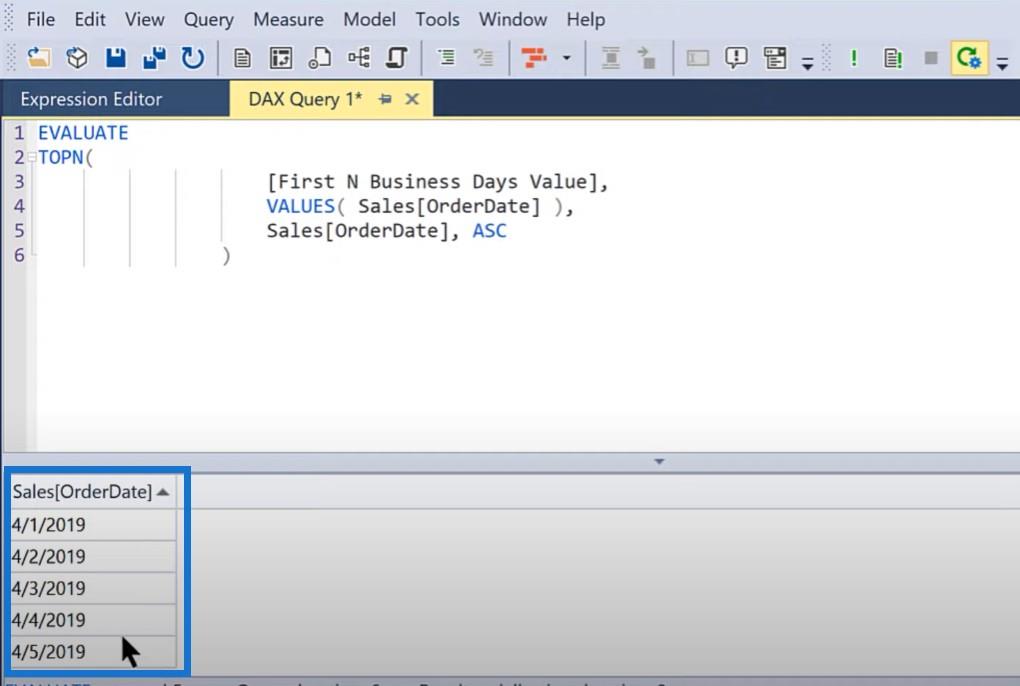Sort by Sales[OrderDate] column header
This screenshot has width=1020, height=686.
click(92, 492)
